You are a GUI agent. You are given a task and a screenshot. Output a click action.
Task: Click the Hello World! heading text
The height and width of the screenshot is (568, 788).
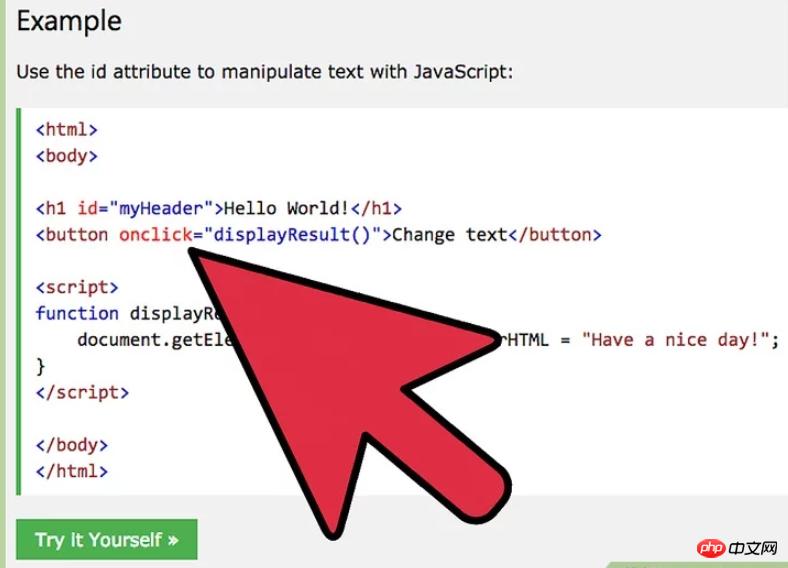[285, 209]
